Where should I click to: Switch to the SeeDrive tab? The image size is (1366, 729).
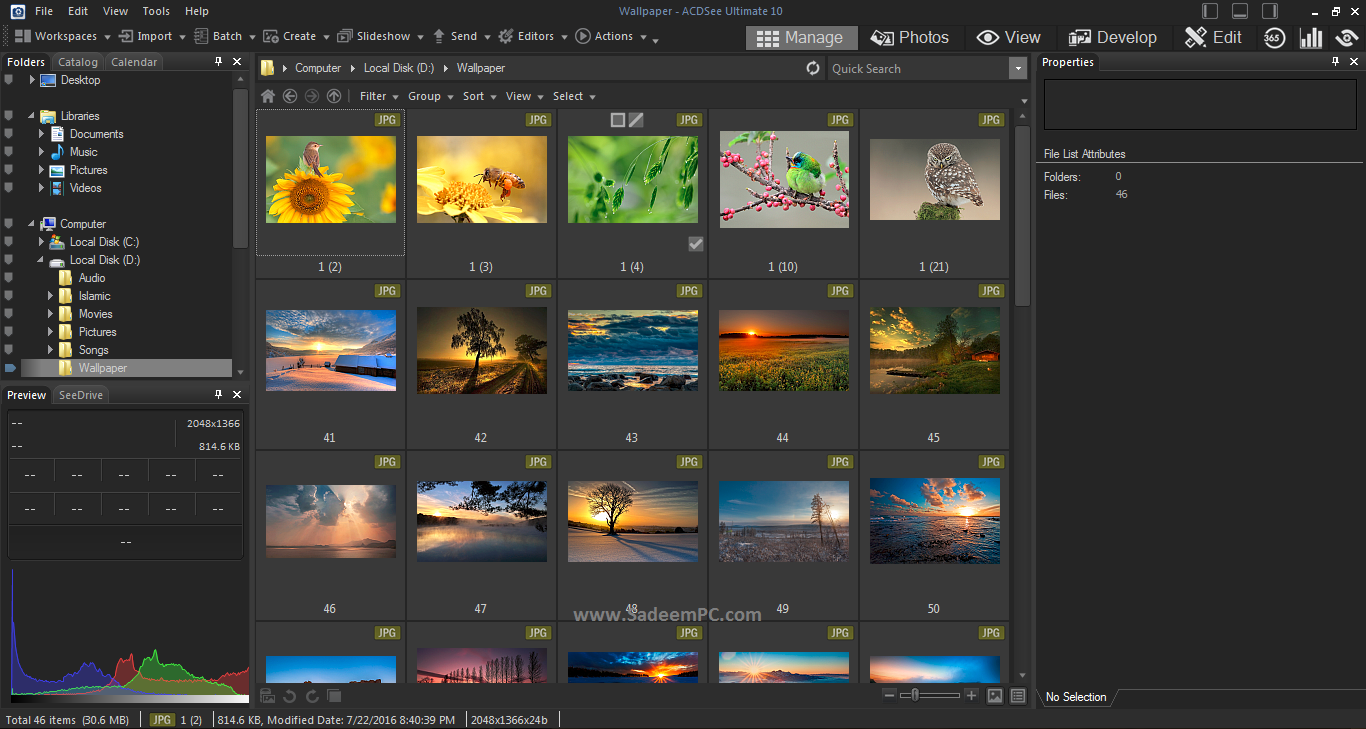click(x=81, y=395)
